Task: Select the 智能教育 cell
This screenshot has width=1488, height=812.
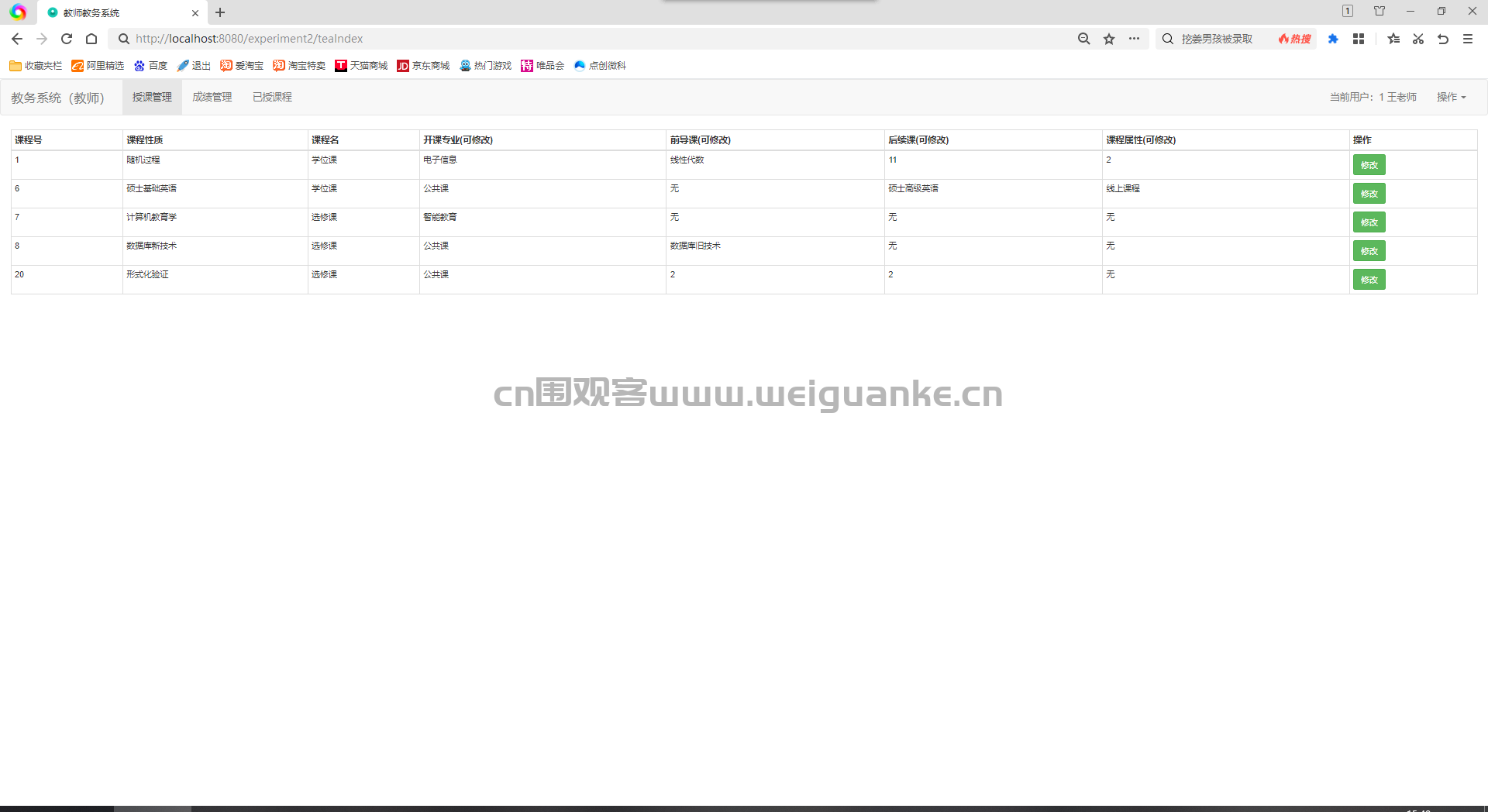Action: pyautogui.click(x=542, y=222)
